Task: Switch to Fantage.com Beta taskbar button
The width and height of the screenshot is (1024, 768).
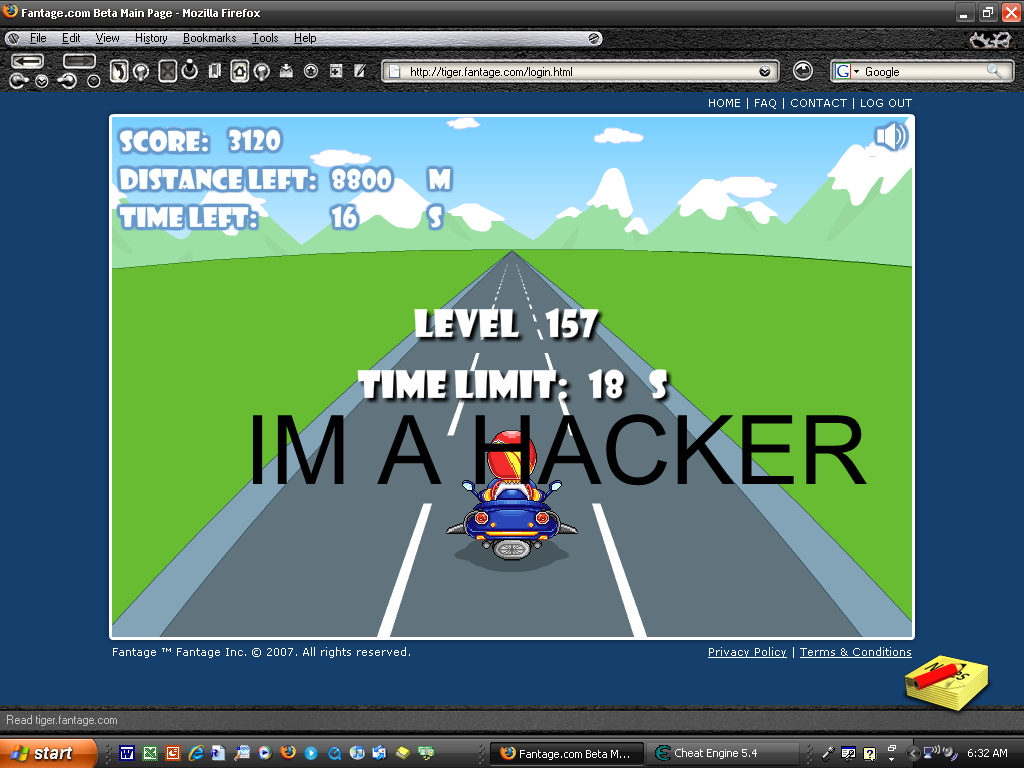Action: (568, 754)
